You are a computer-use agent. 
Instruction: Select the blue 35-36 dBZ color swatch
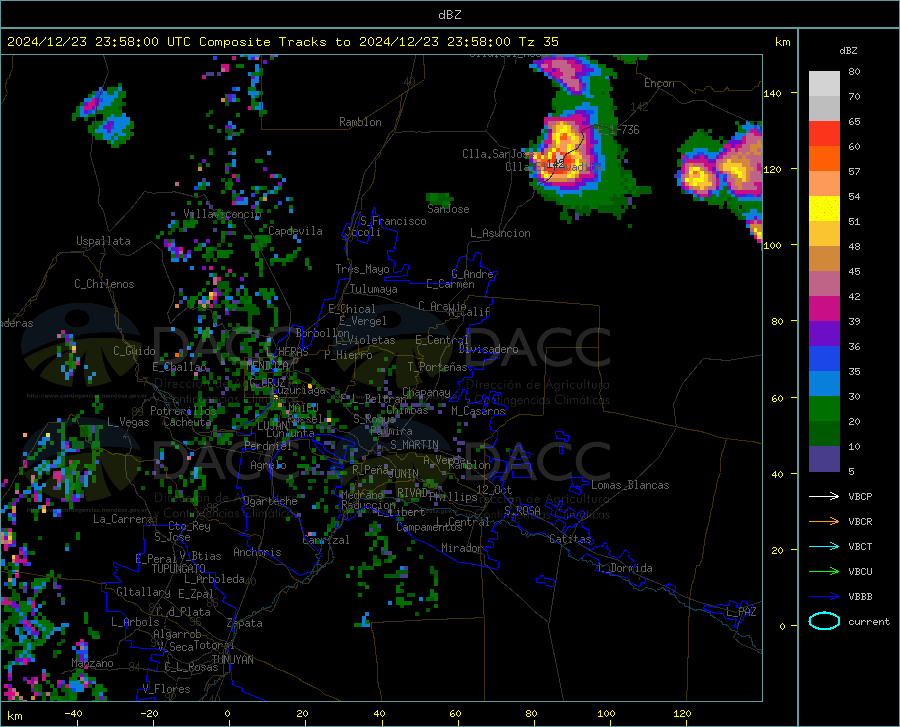coord(824,359)
